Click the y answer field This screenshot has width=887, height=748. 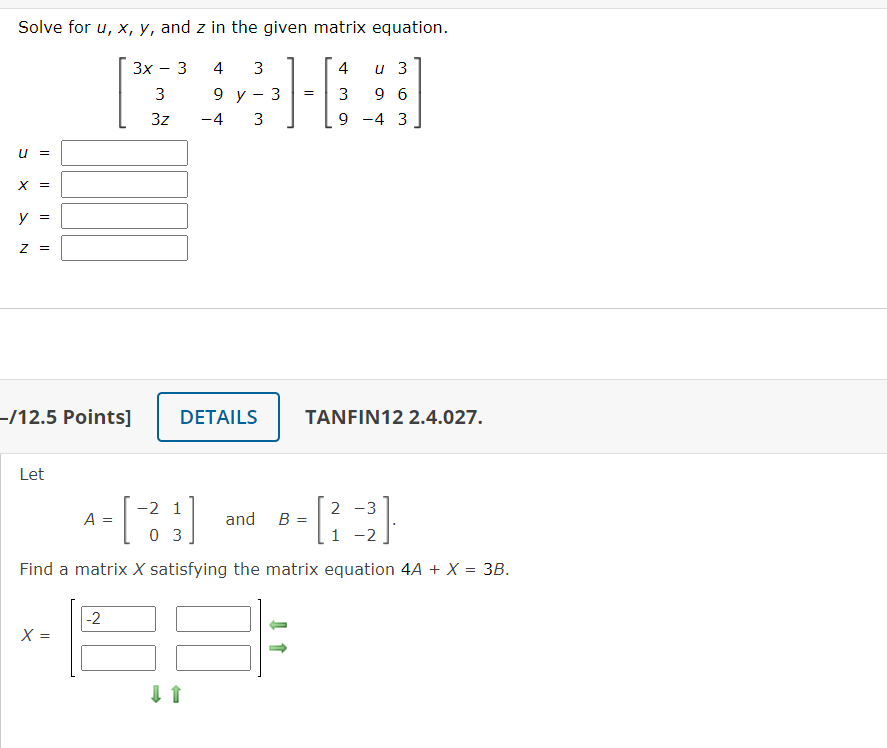pos(123,215)
